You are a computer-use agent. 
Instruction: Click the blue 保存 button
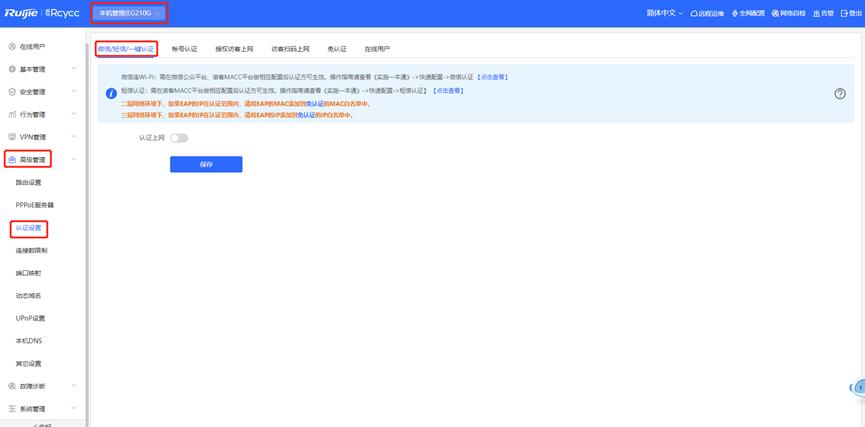[206, 164]
